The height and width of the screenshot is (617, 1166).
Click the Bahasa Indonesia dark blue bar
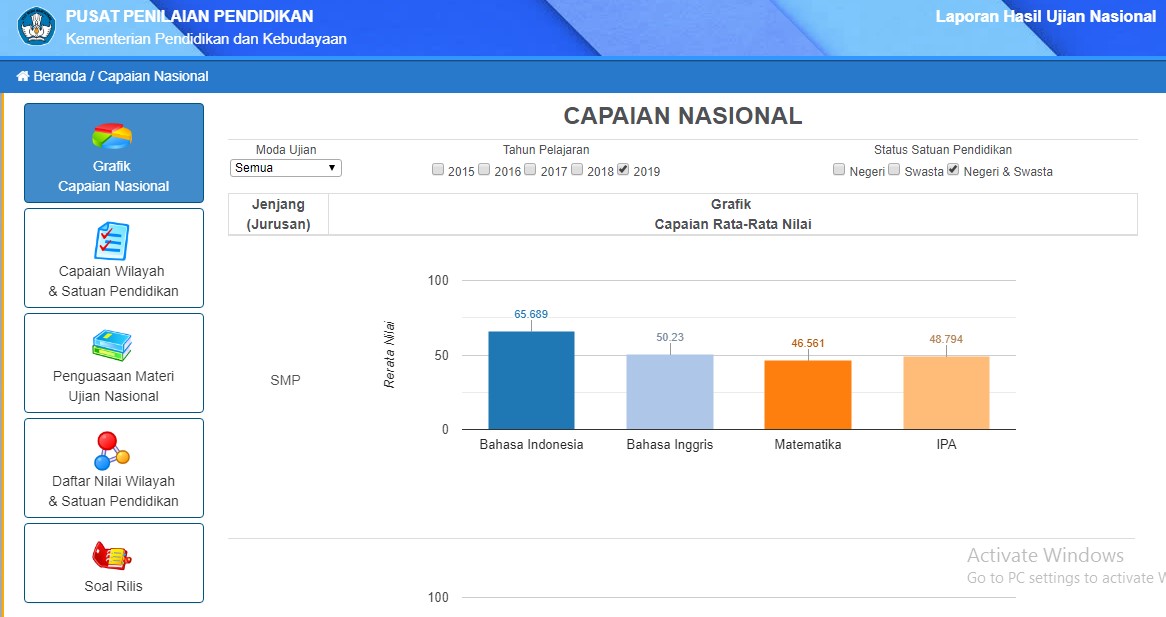pyautogui.click(x=531, y=381)
